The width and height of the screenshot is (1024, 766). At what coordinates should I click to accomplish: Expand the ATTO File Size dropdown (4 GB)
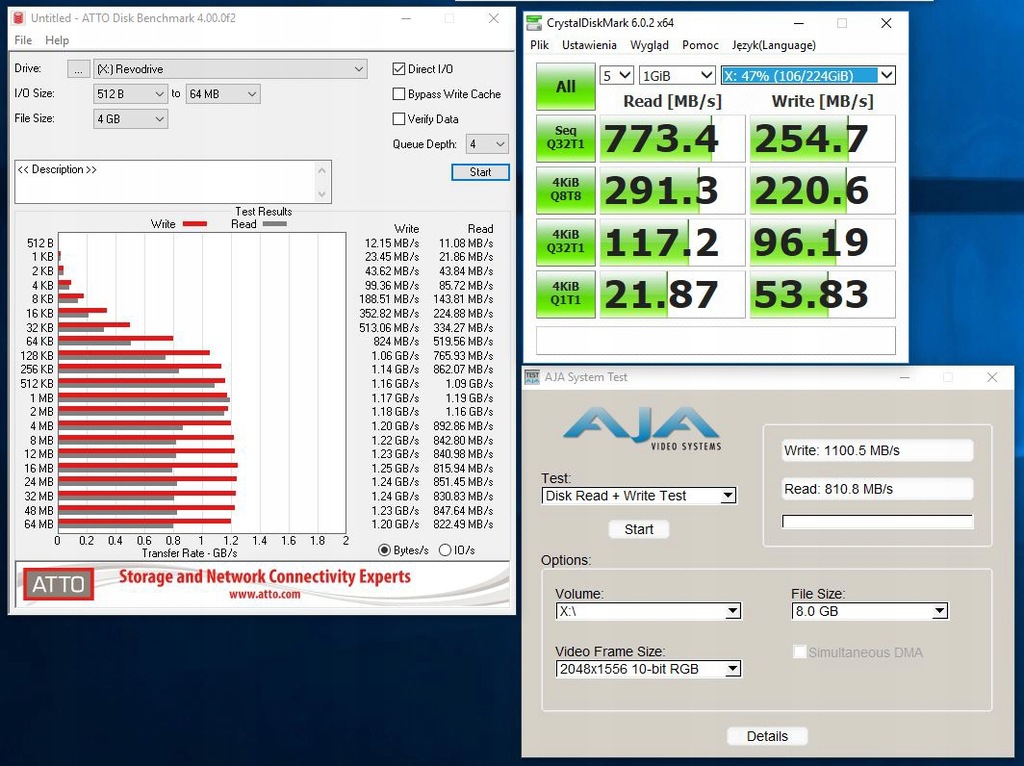click(x=131, y=119)
